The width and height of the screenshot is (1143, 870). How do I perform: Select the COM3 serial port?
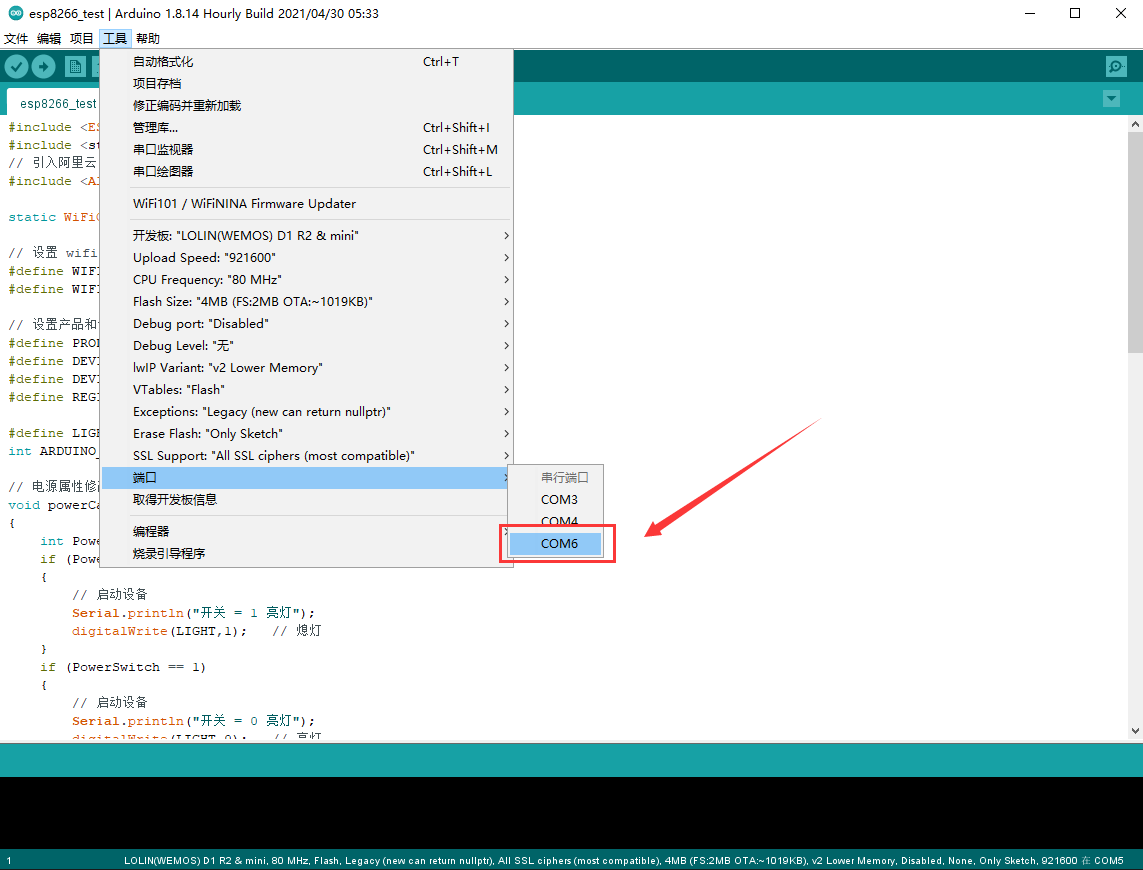point(555,500)
